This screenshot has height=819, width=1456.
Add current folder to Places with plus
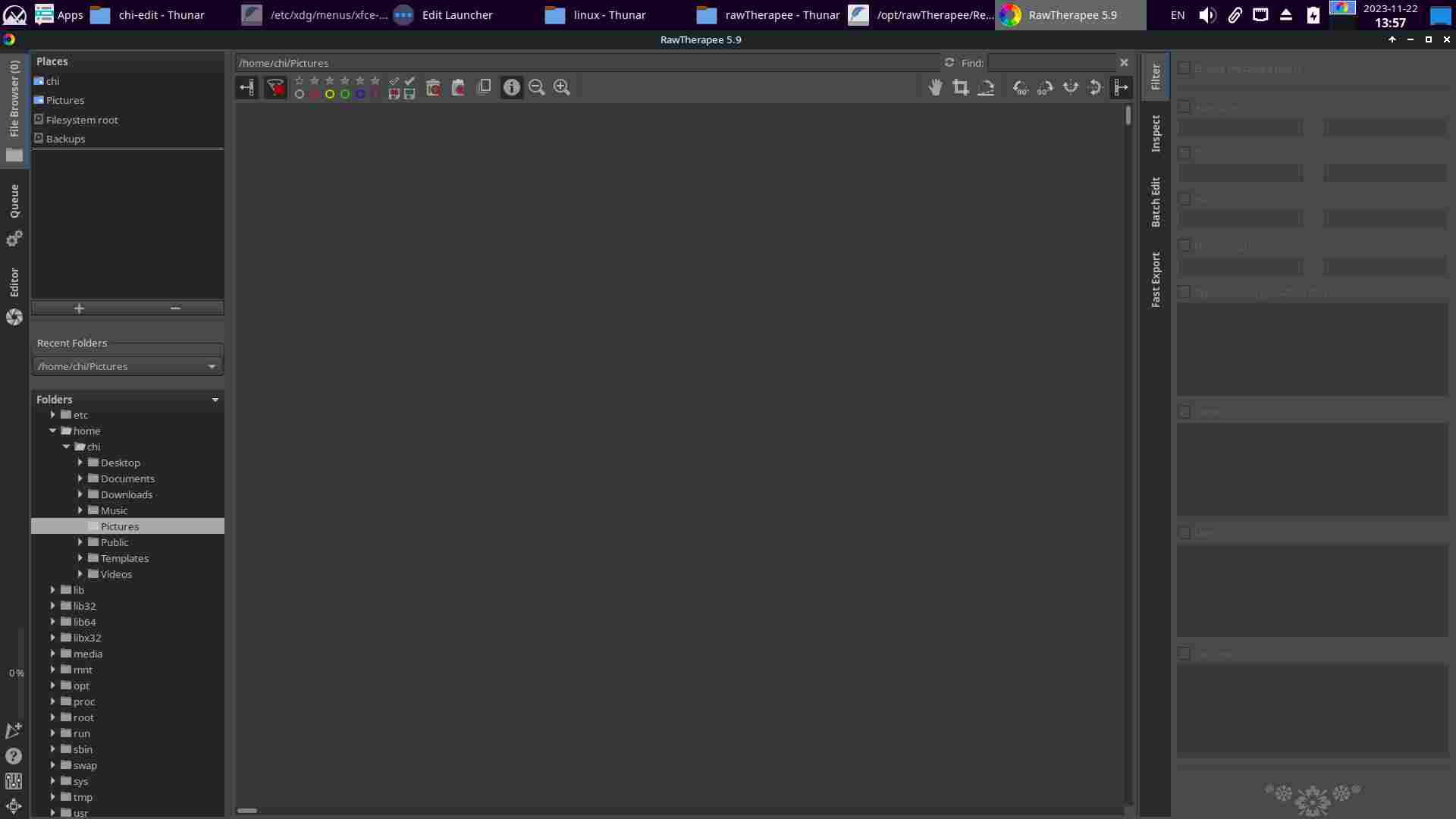(79, 308)
